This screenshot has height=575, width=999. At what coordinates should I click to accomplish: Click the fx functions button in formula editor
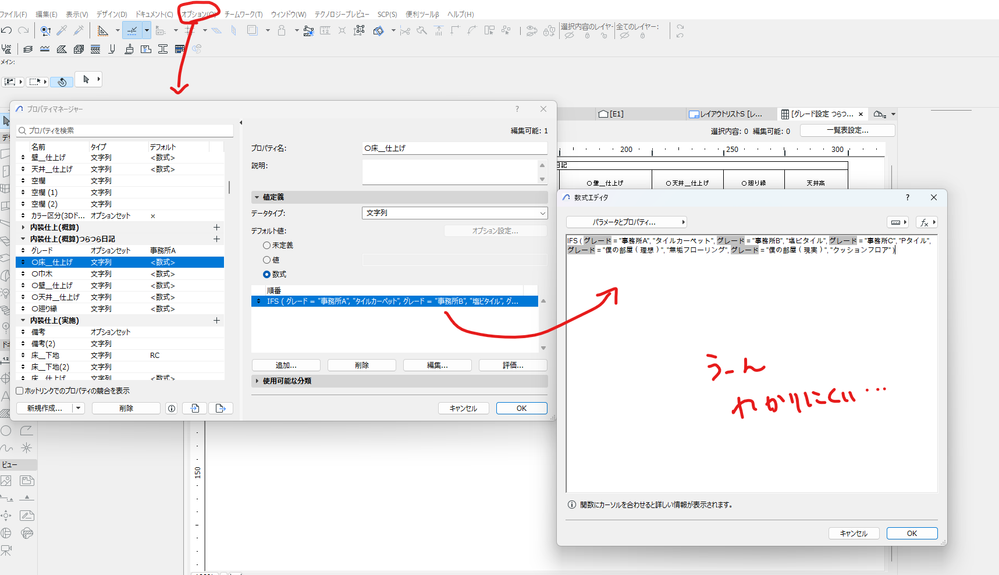point(926,222)
